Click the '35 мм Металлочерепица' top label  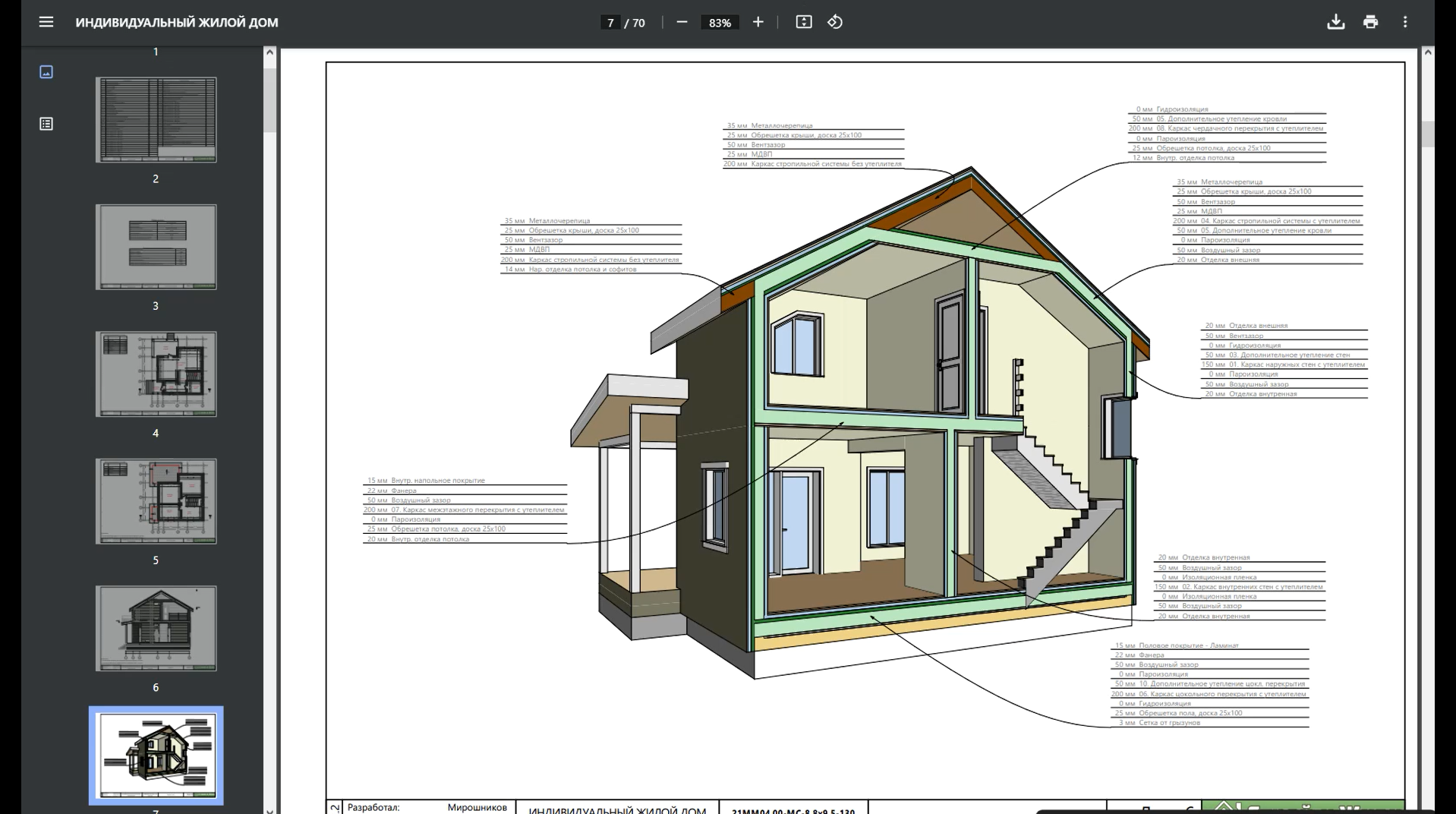coord(770,125)
